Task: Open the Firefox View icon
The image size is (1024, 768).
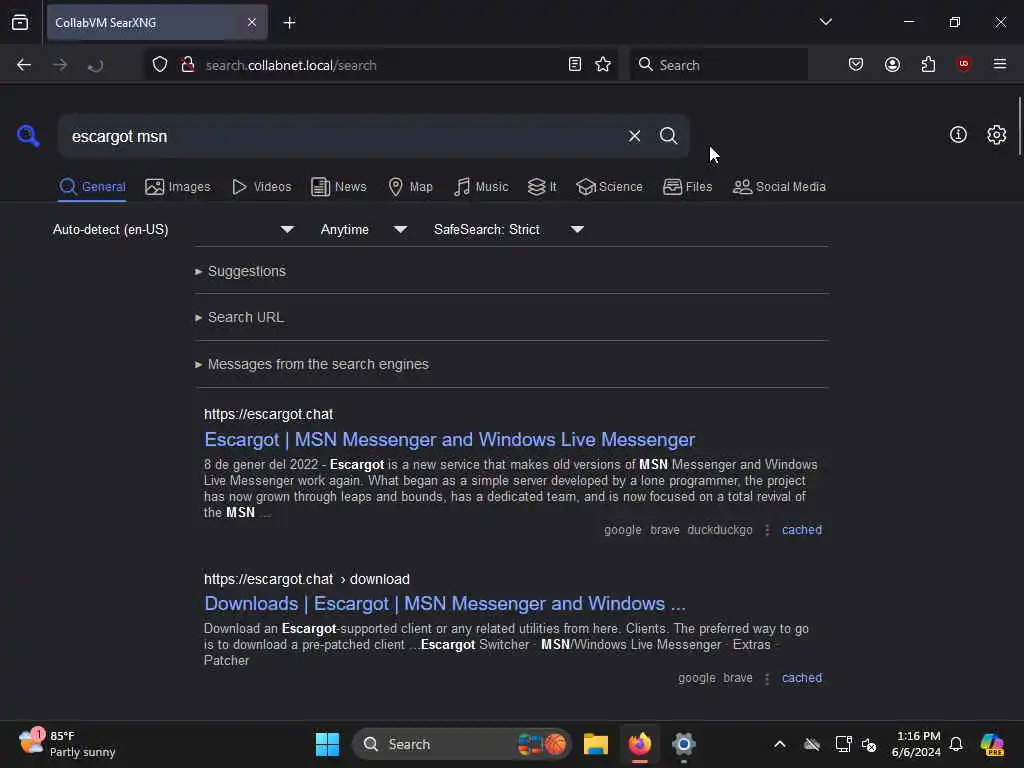Action: click(20, 22)
